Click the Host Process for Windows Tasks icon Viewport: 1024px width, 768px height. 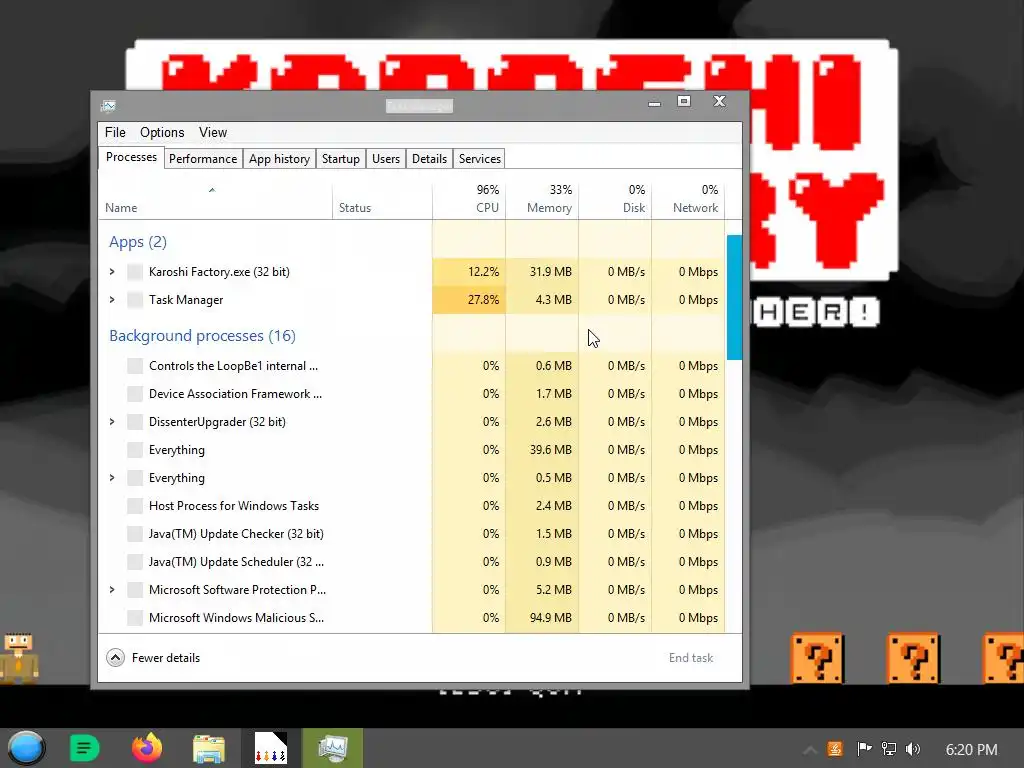click(x=135, y=506)
